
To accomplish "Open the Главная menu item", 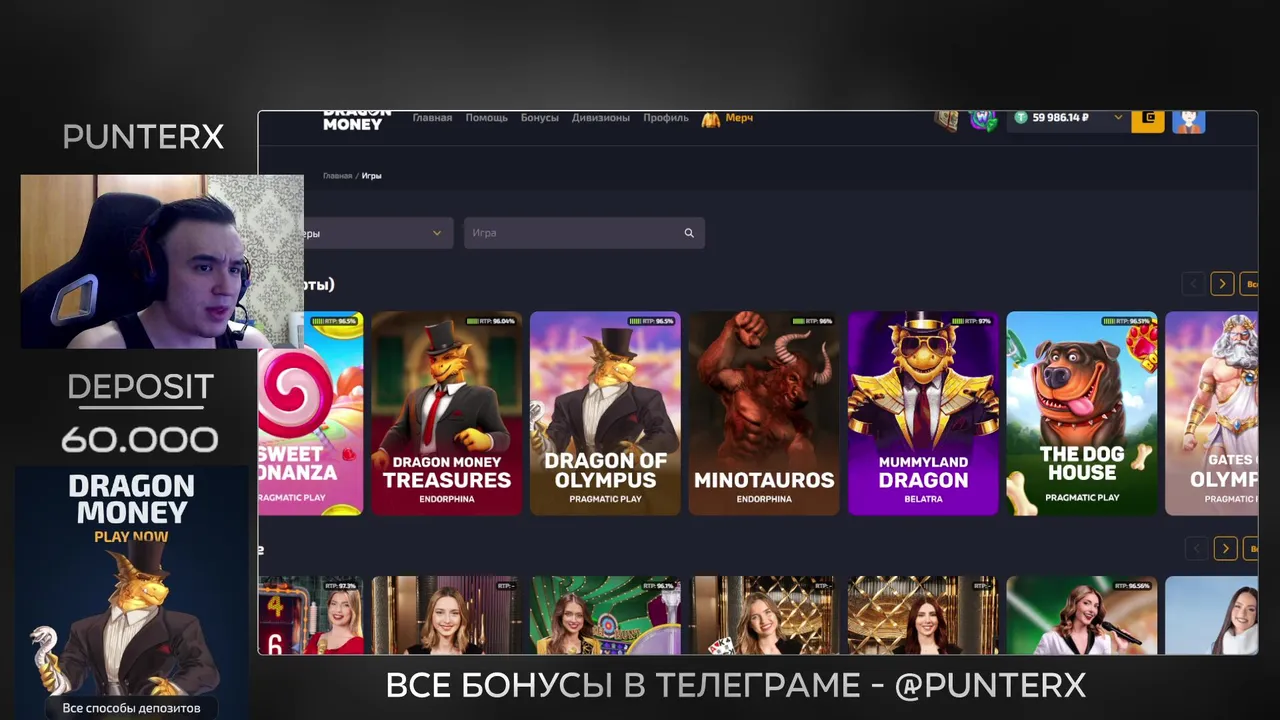I will point(432,118).
